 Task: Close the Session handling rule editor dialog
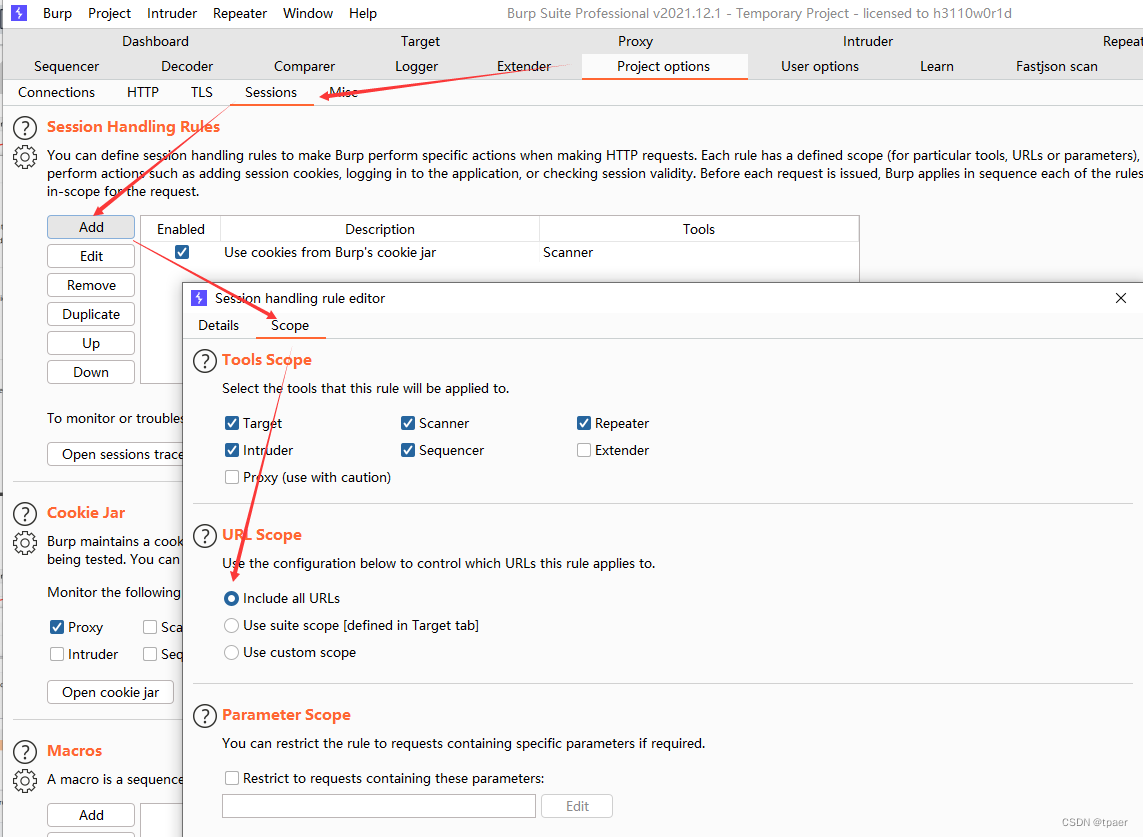pos(1120,297)
